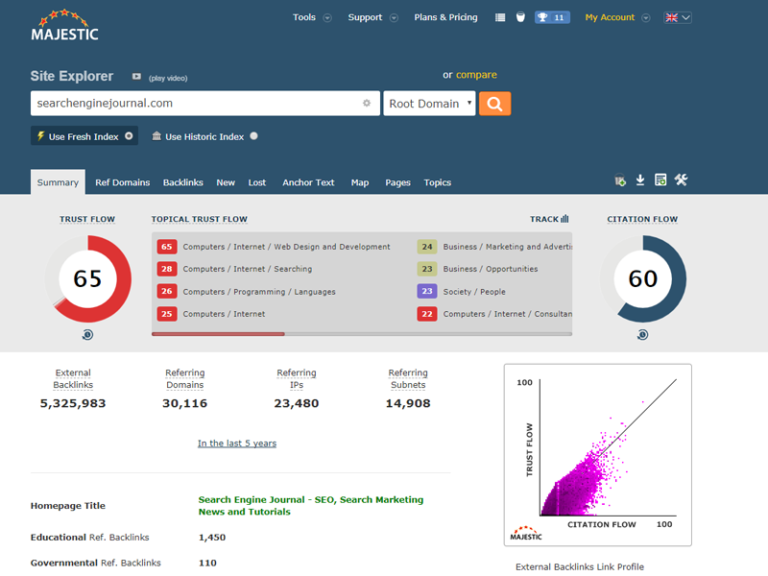
Task: Click the play video link
Action: (168, 78)
